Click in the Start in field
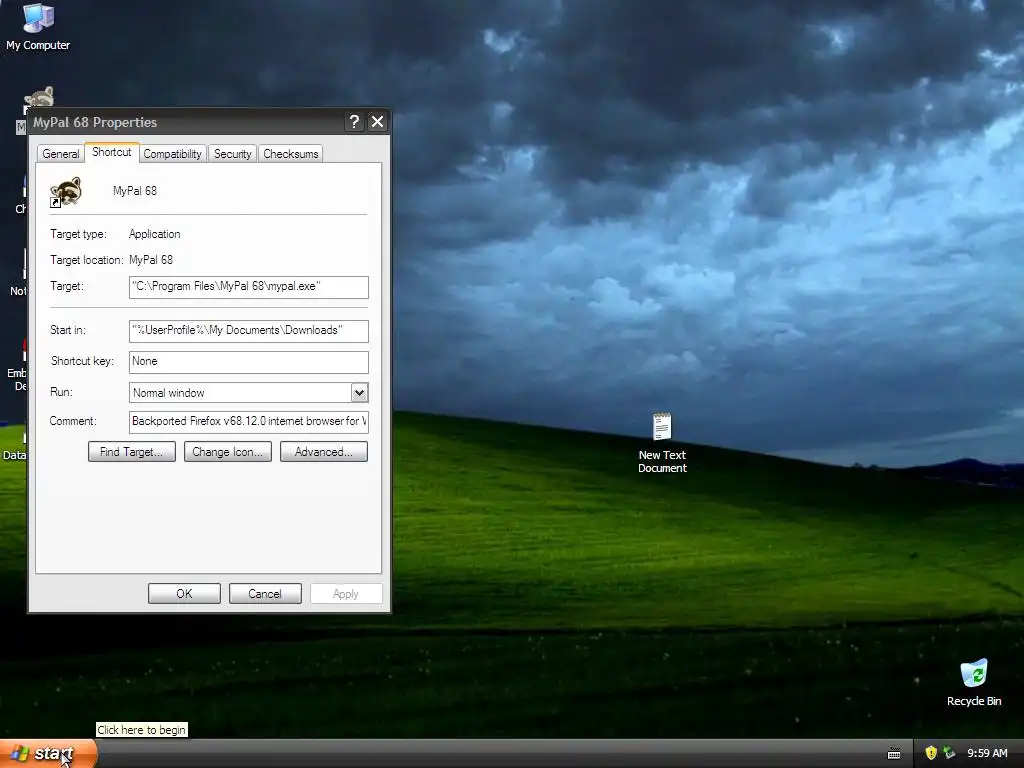Screen dimensions: 1024x768 [x=249, y=330]
